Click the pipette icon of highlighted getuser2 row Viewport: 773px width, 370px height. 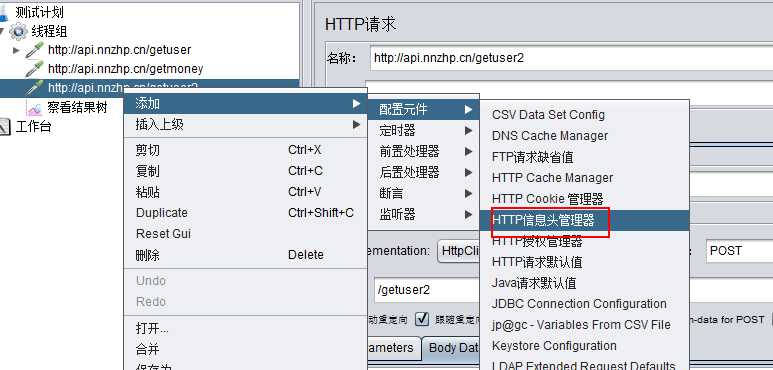click(x=35, y=88)
